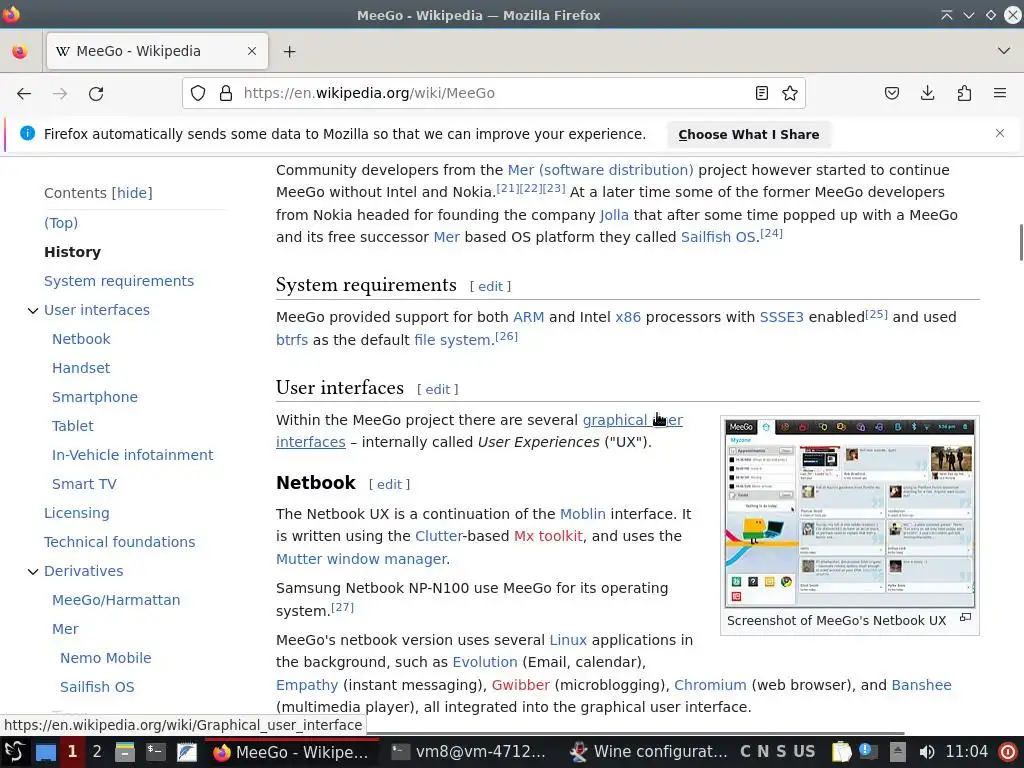Click the show desktop taskbar icon
This screenshot has height=768, width=1024.
45,752
